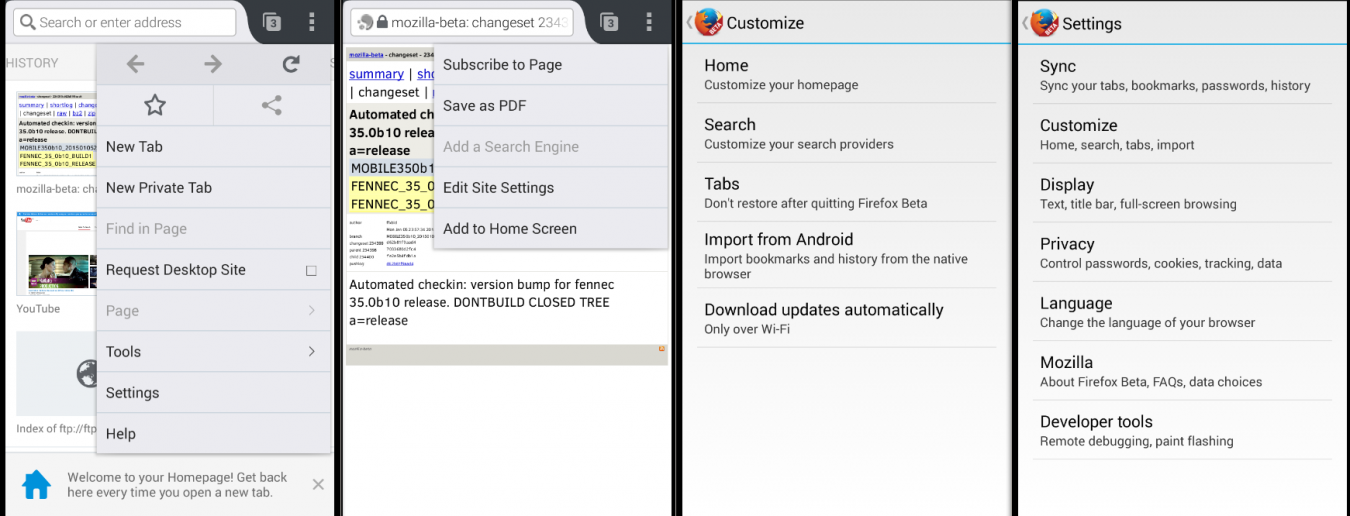Open Settings from the browser menu
The width and height of the screenshot is (1350, 516).
pyautogui.click(x=214, y=393)
